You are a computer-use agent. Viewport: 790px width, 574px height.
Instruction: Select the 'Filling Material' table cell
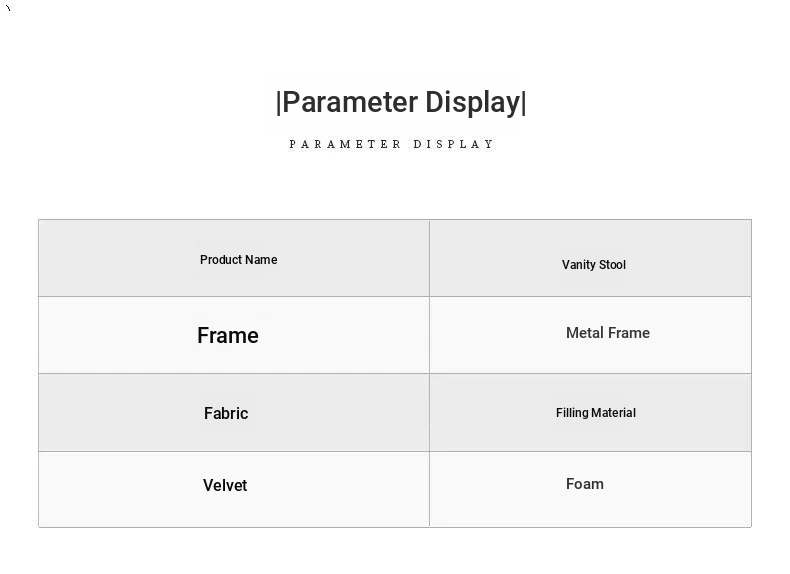pyautogui.click(x=595, y=413)
